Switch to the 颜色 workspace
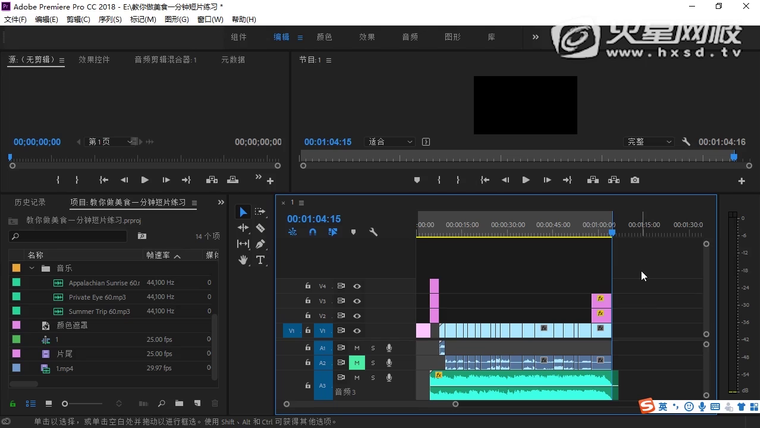The height and width of the screenshot is (428, 760). (324, 37)
